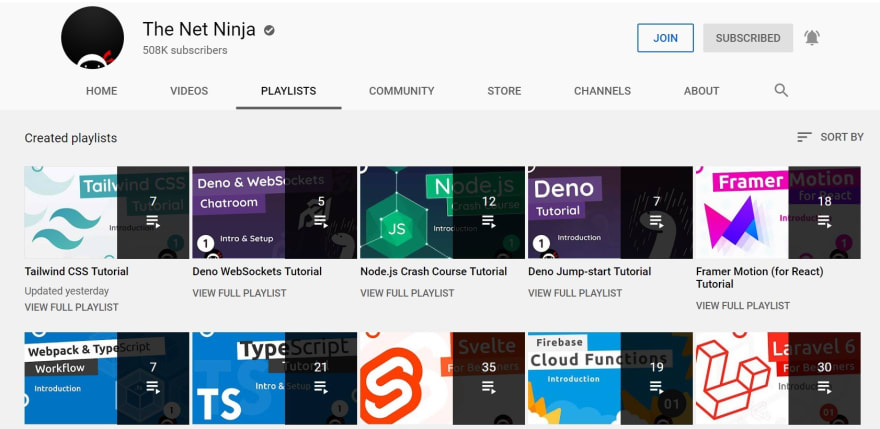Open the Tailwind CSS playlist thumbnail
The width and height of the screenshot is (880, 429).
tap(107, 212)
